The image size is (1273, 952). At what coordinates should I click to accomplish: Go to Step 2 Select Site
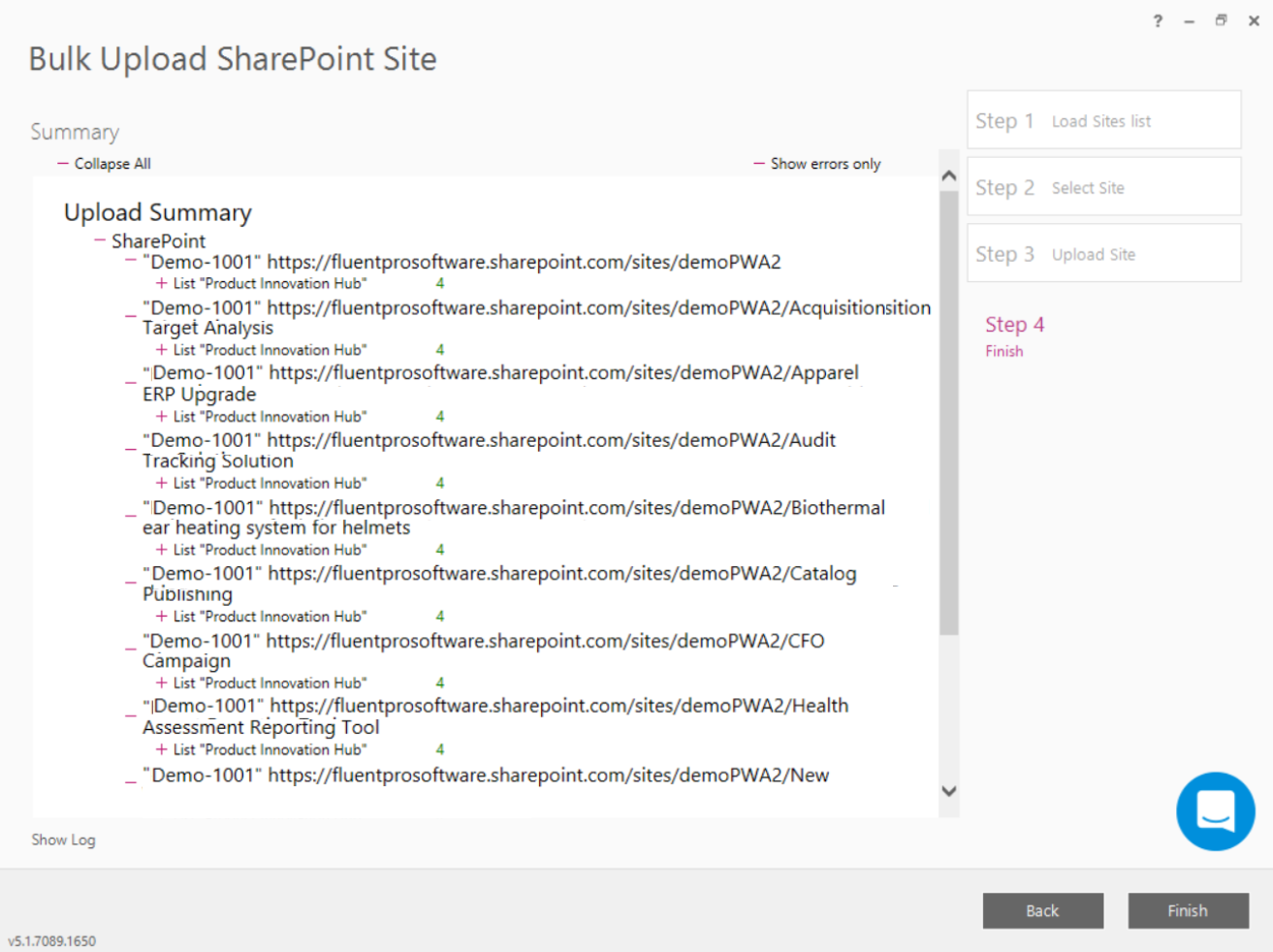[1104, 187]
